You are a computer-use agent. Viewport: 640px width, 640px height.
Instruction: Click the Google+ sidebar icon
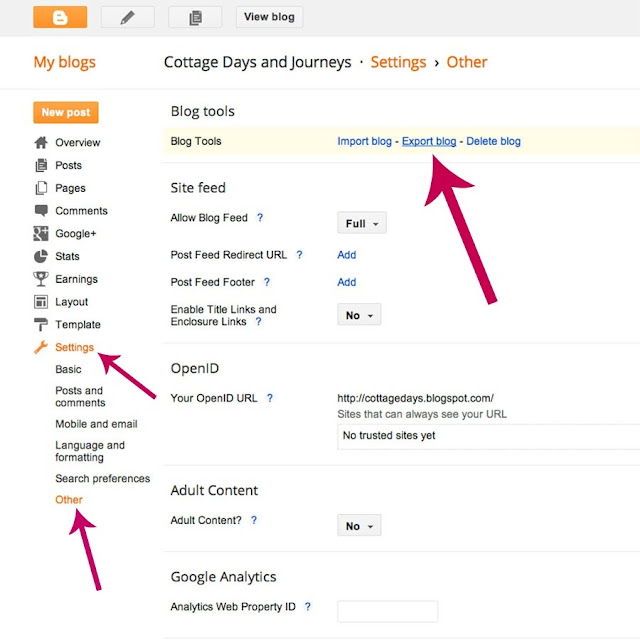(x=41, y=233)
